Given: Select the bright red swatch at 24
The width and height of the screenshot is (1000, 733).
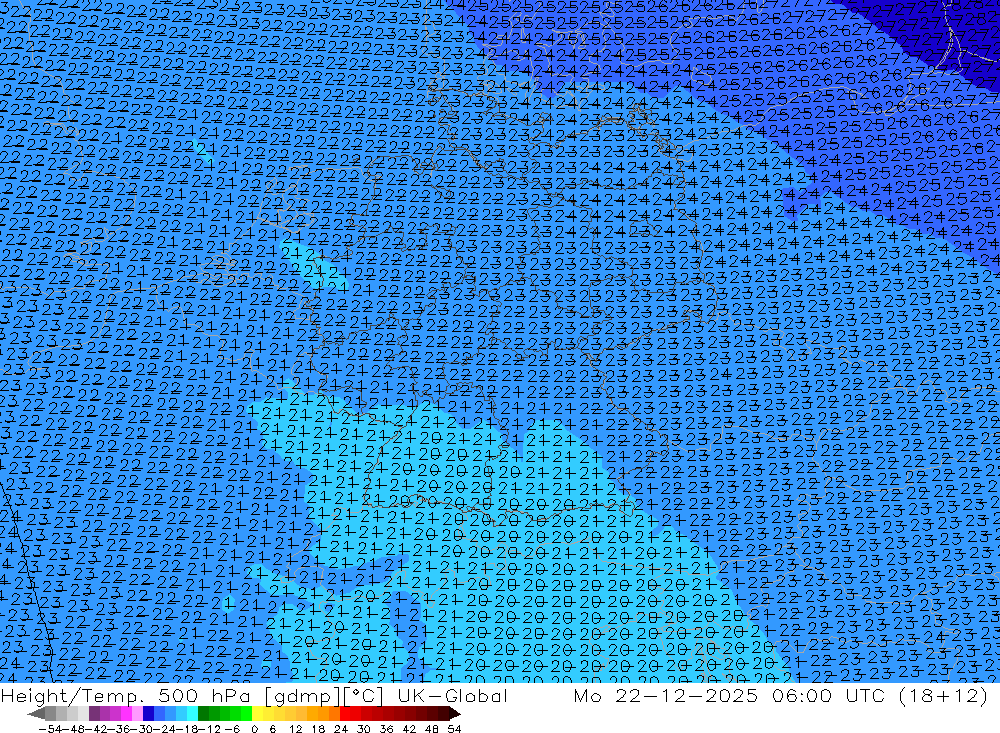Looking at the screenshot, I should pyautogui.click(x=345, y=713).
